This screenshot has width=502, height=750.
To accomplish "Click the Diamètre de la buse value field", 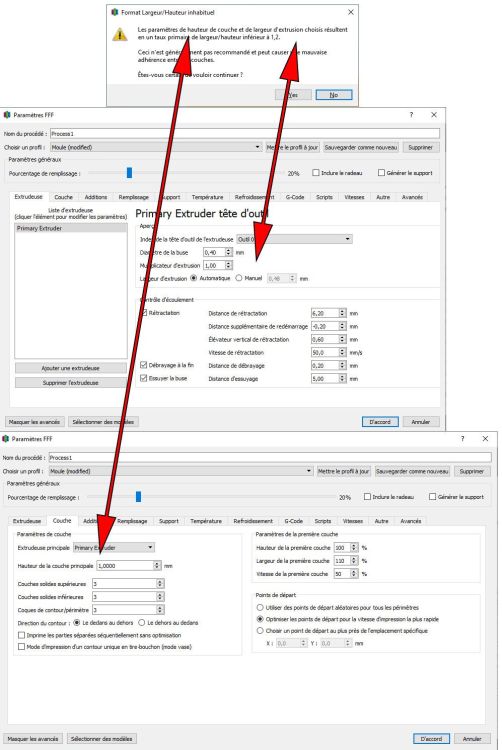I will pos(214,252).
